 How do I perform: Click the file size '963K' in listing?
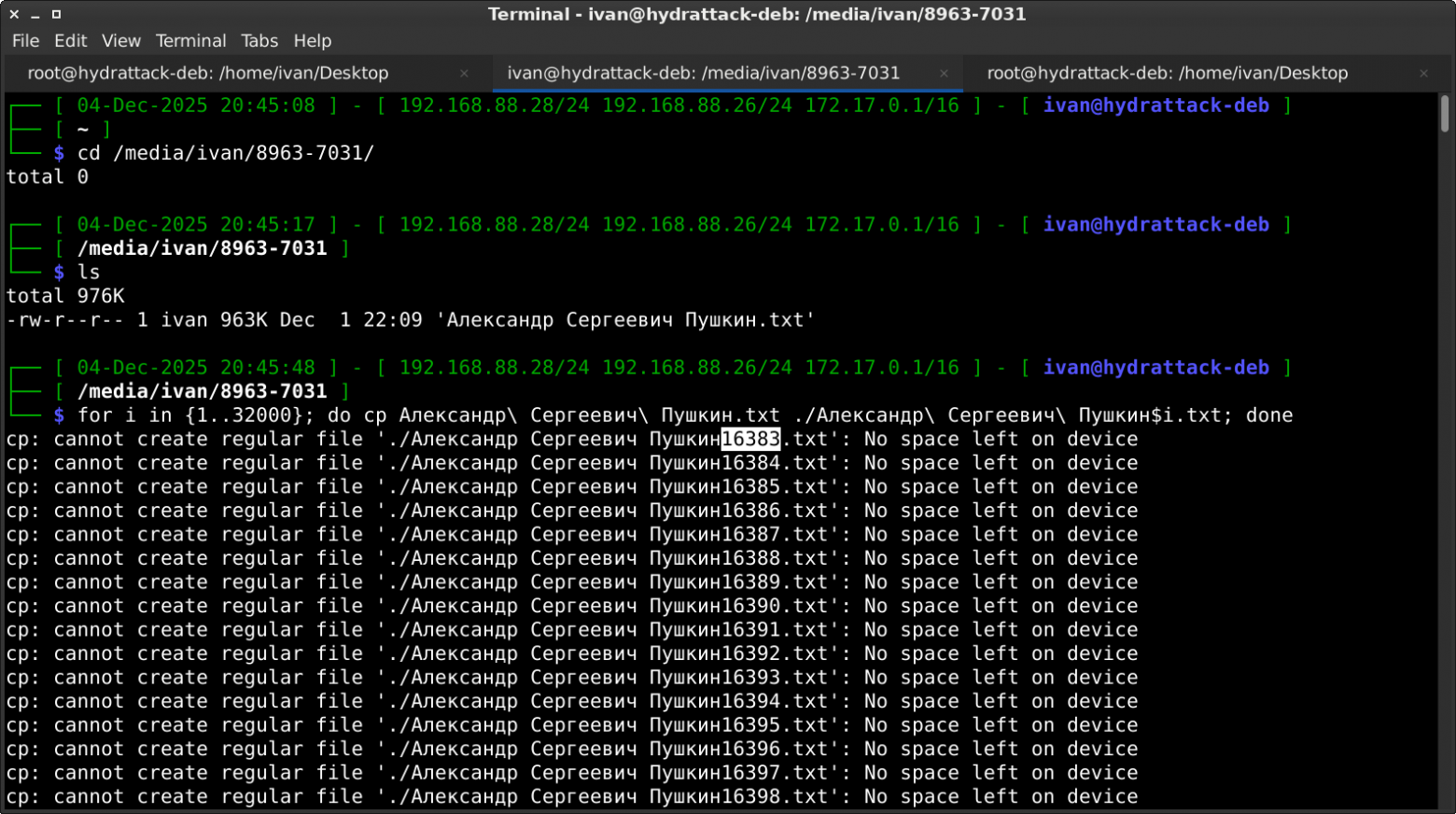tap(244, 320)
